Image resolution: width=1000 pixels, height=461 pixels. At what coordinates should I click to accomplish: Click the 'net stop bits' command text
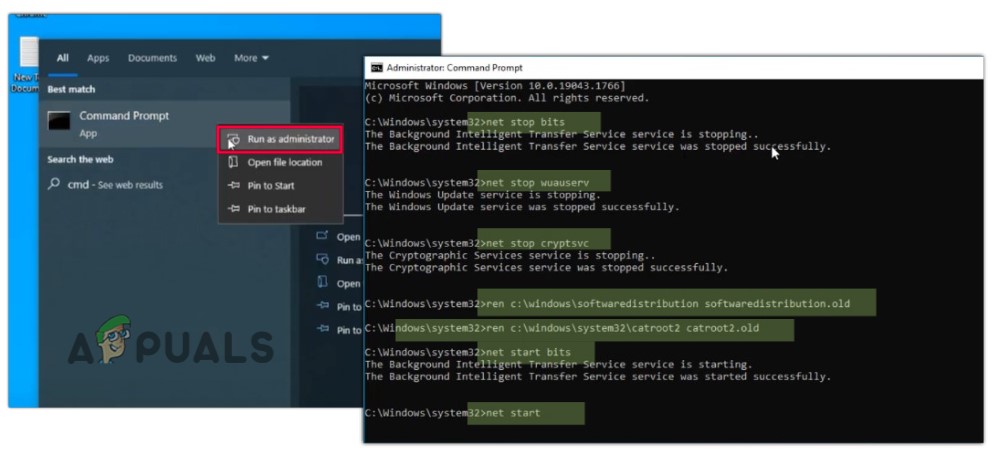tap(526, 122)
